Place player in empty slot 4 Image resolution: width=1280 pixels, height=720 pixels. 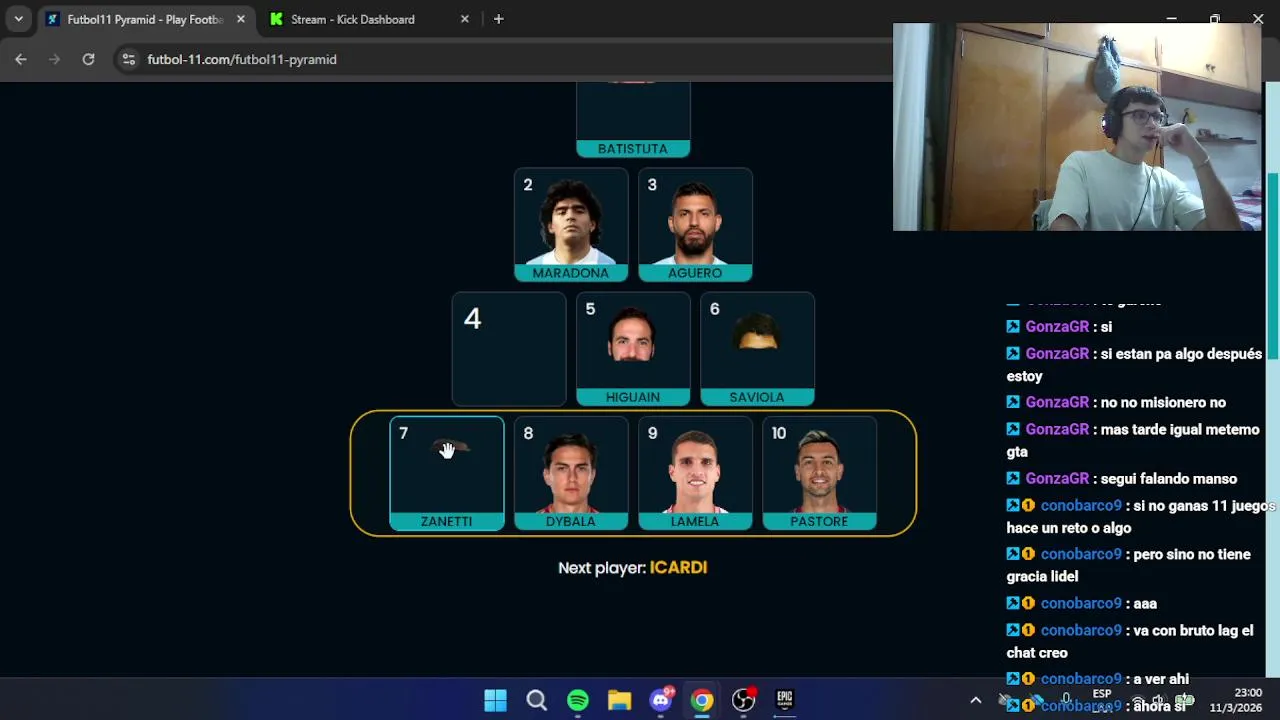coord(509,349)
